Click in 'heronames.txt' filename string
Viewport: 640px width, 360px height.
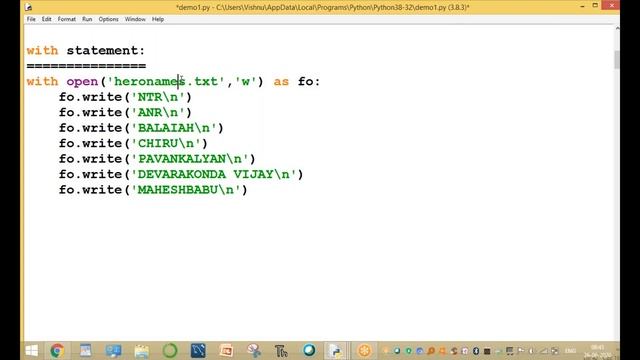(x=166, y=81)
